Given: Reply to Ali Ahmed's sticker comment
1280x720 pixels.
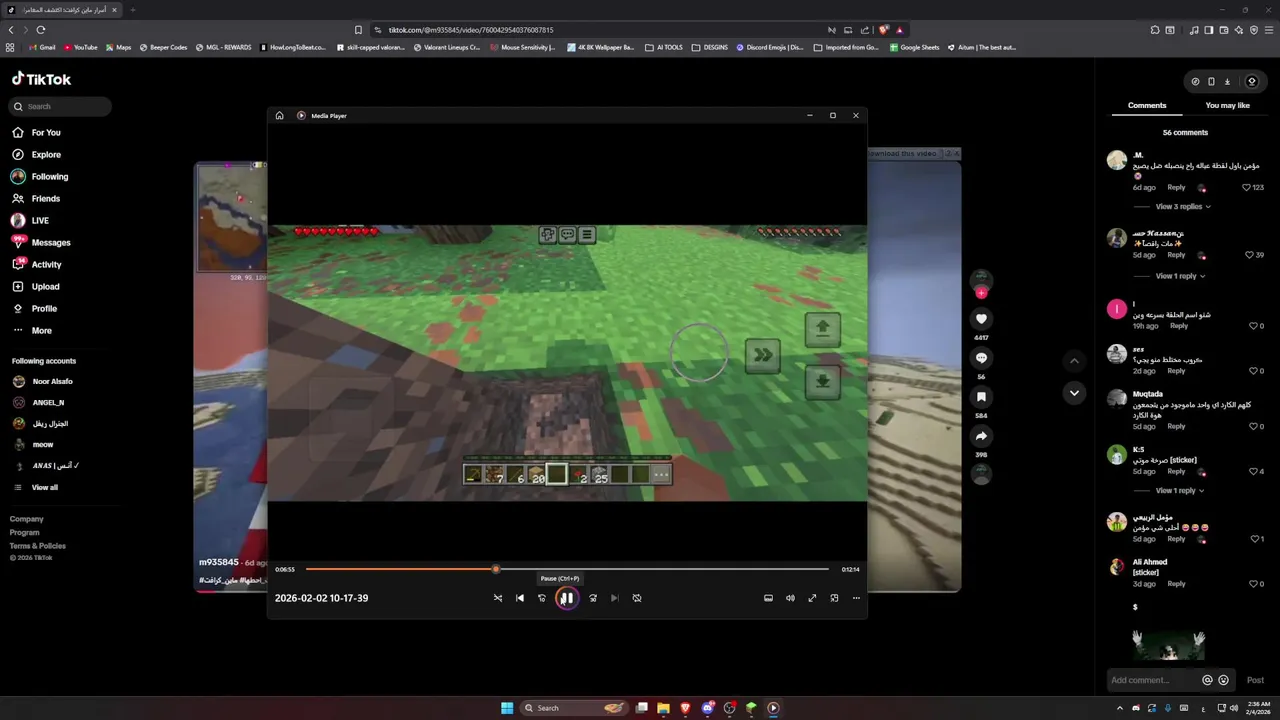Looking at the screenshot, I should click(x=1176, y=584).
